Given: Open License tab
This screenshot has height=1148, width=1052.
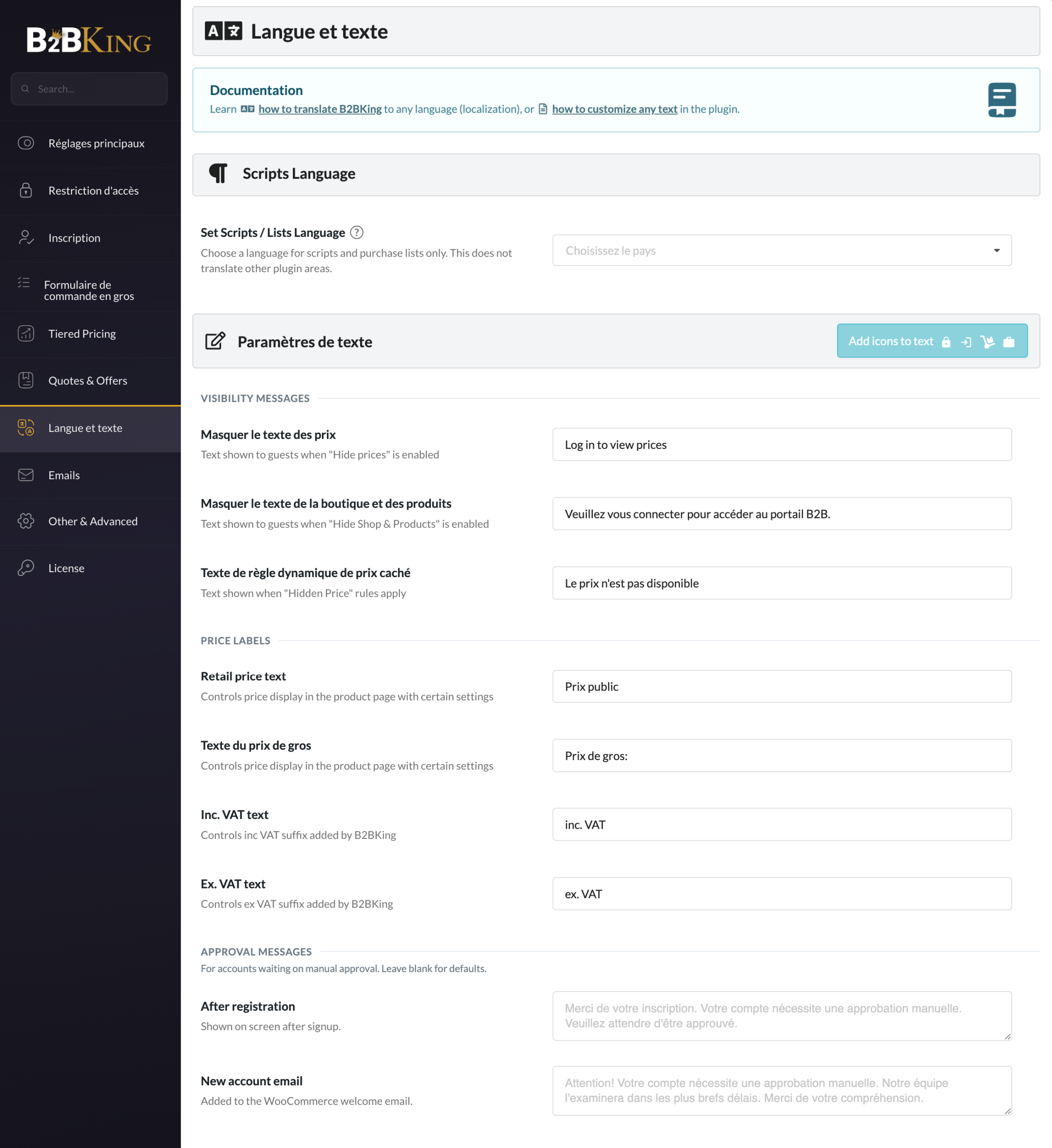Looking at the screenshot, I should tap(90, 568).
